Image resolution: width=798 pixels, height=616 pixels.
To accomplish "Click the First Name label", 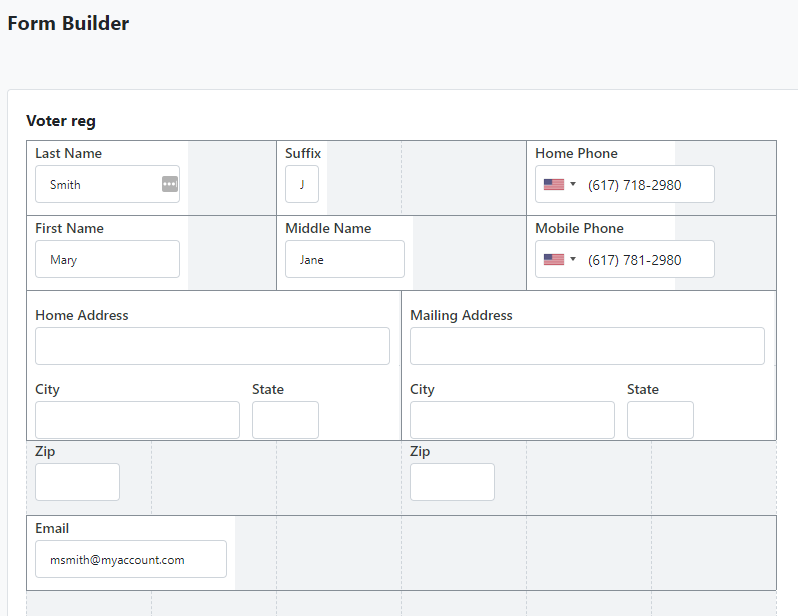I will coord(69,228).
